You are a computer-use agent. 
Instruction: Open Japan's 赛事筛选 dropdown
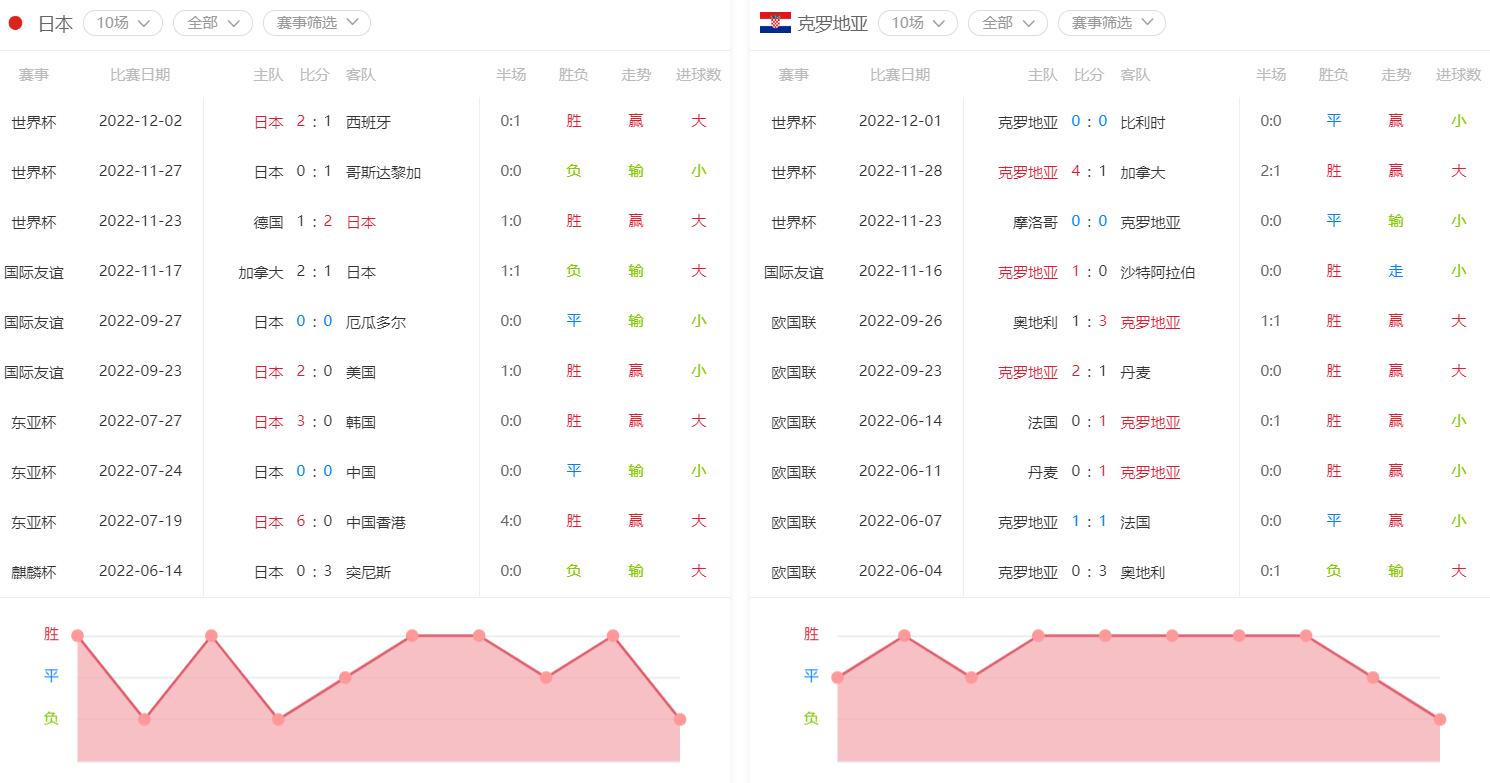tap(316, 23)
